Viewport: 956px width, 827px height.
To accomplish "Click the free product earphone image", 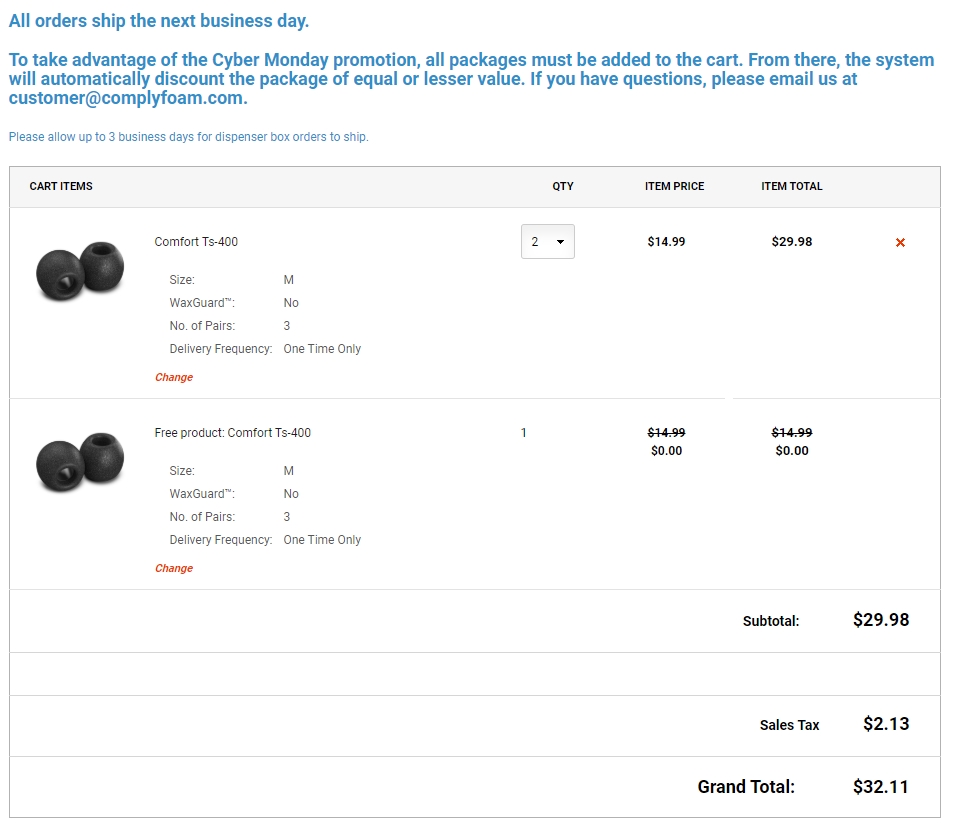I will [80, 458].
